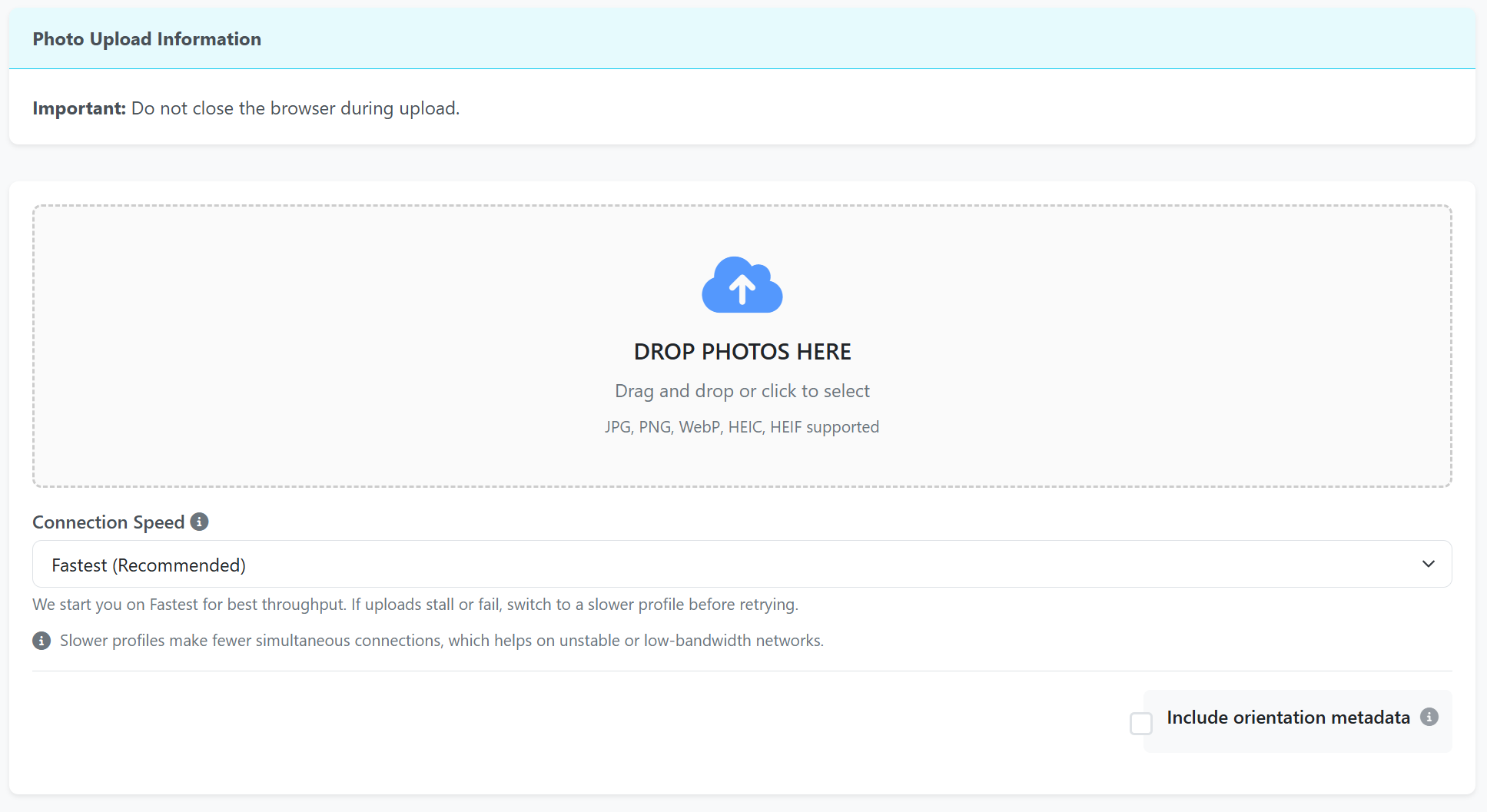Tick the orientation metadata checkbox
This screenshot has height=812, width=1487.
coord(1140,723)
